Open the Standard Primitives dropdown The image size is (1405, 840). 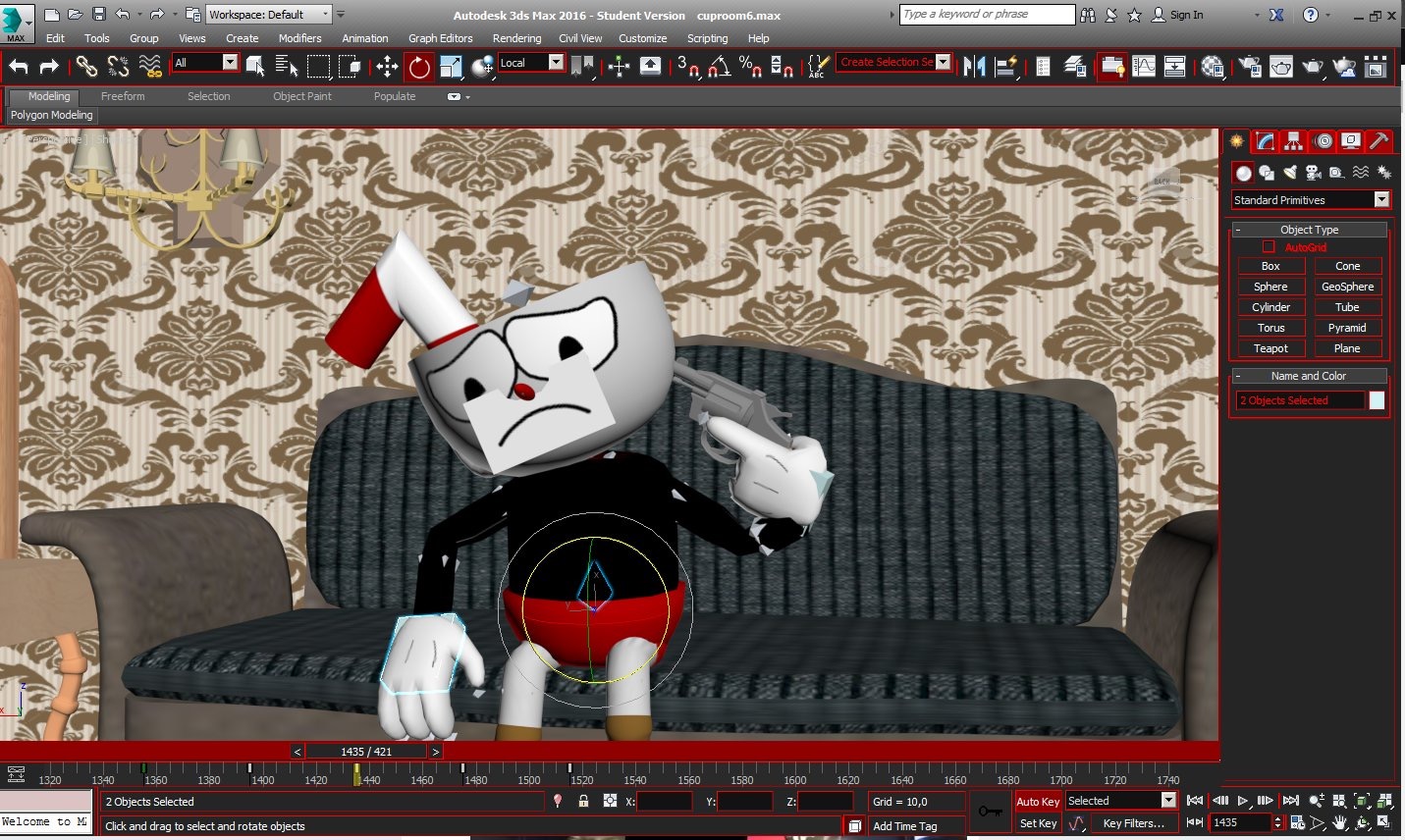click(x=1311, y=199)
